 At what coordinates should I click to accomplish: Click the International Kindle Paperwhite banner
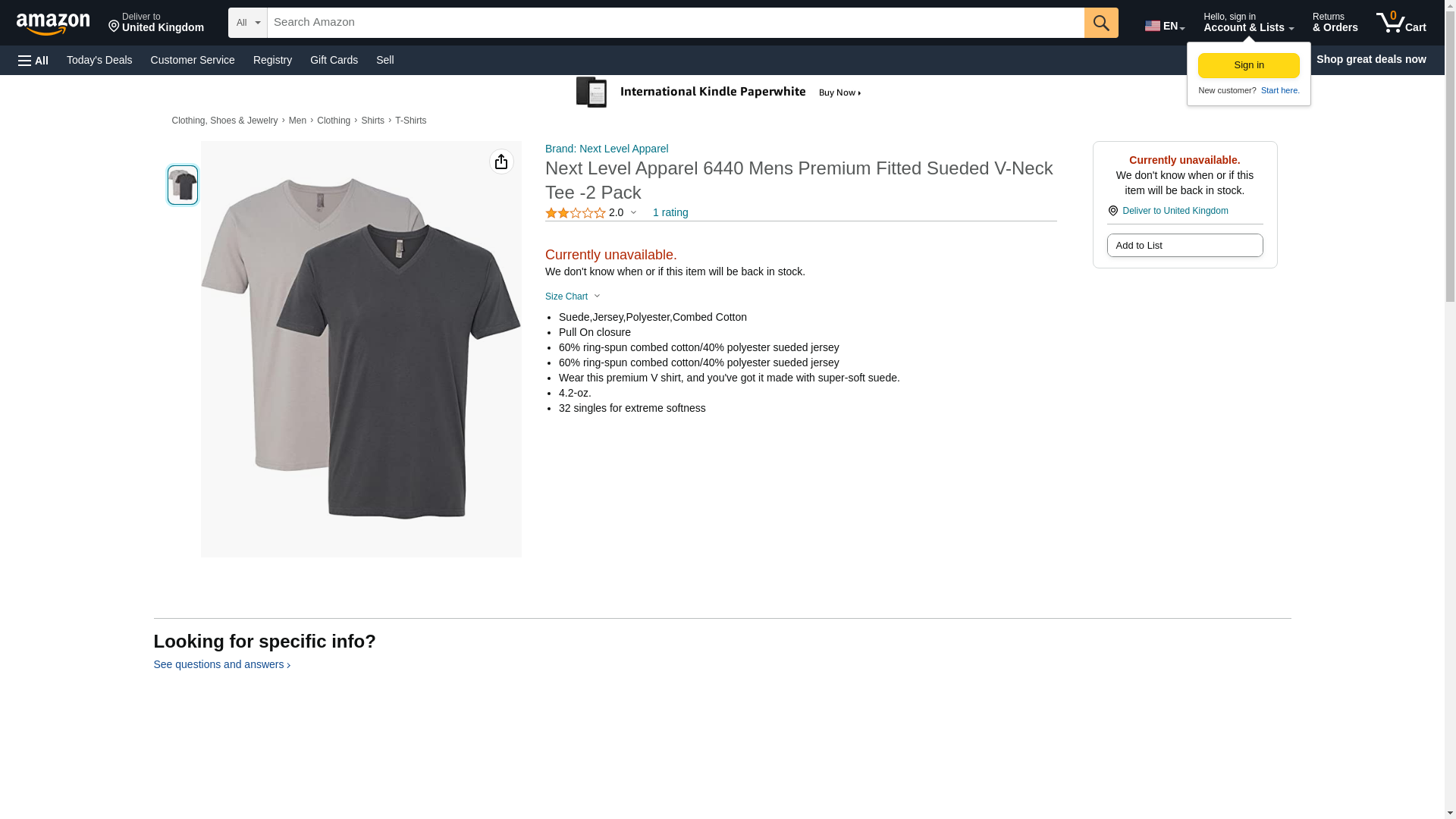(x=719, y=93)
